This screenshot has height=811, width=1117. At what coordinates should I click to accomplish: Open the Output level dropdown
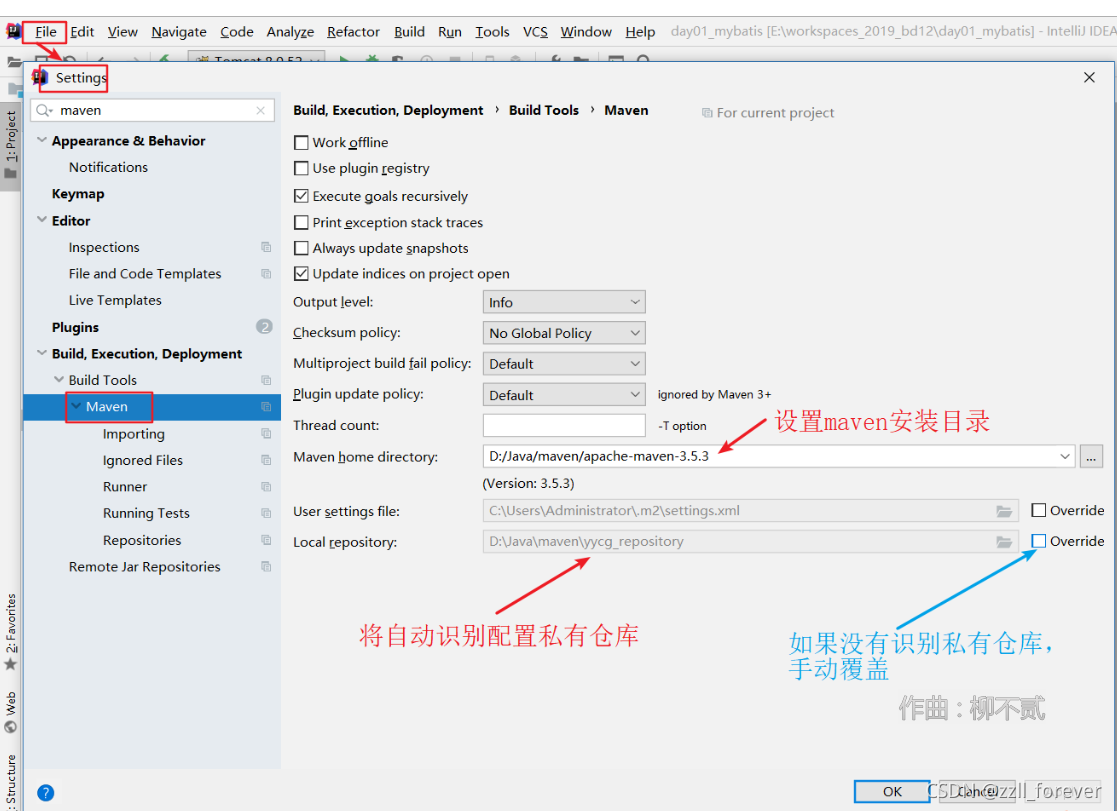(564, 302)
